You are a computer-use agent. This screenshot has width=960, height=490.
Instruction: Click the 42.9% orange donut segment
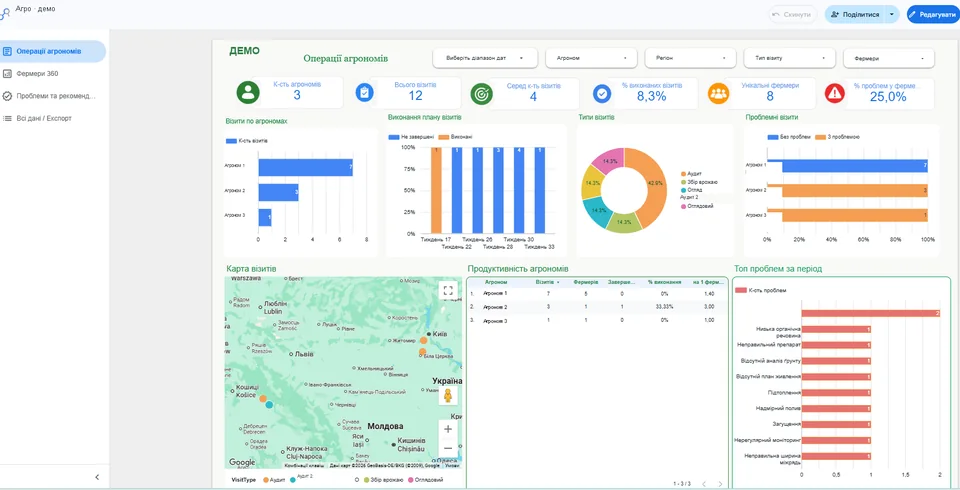(653, 183)
